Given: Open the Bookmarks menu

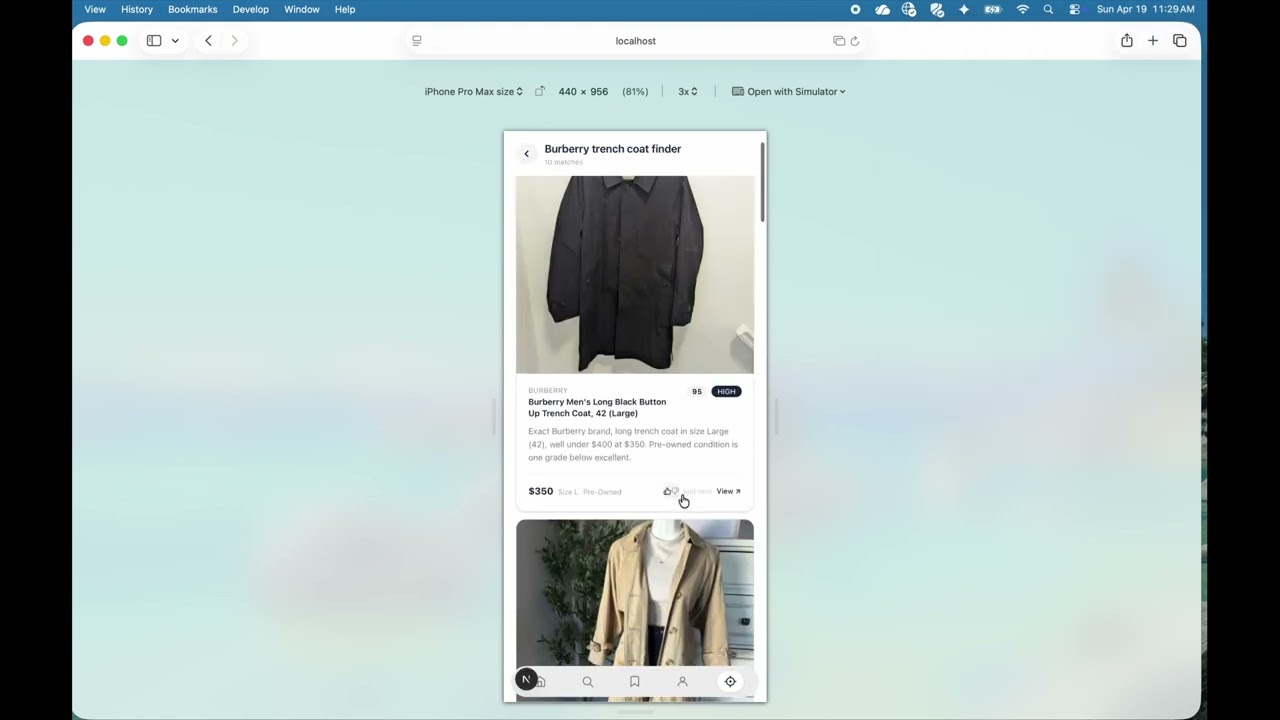Looking at the screenshot, I should pyautogui.click(x=192, y=9).
